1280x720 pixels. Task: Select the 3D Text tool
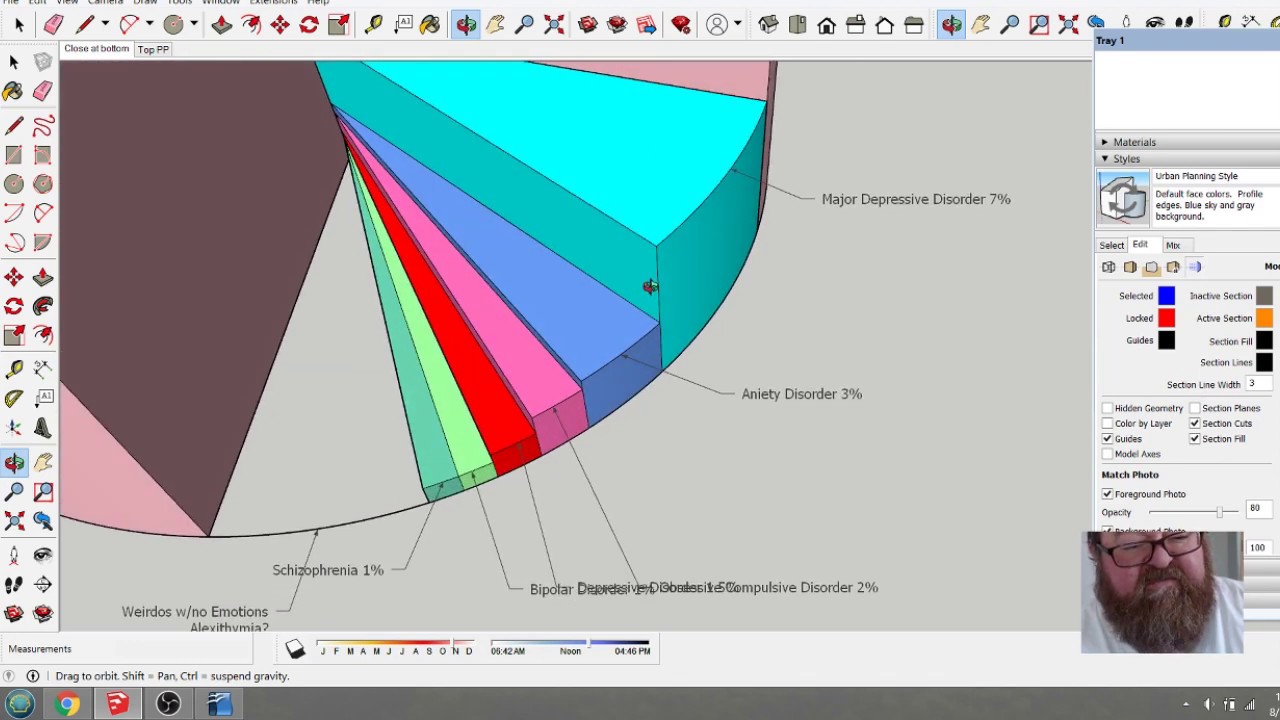(x=42, y=428)
